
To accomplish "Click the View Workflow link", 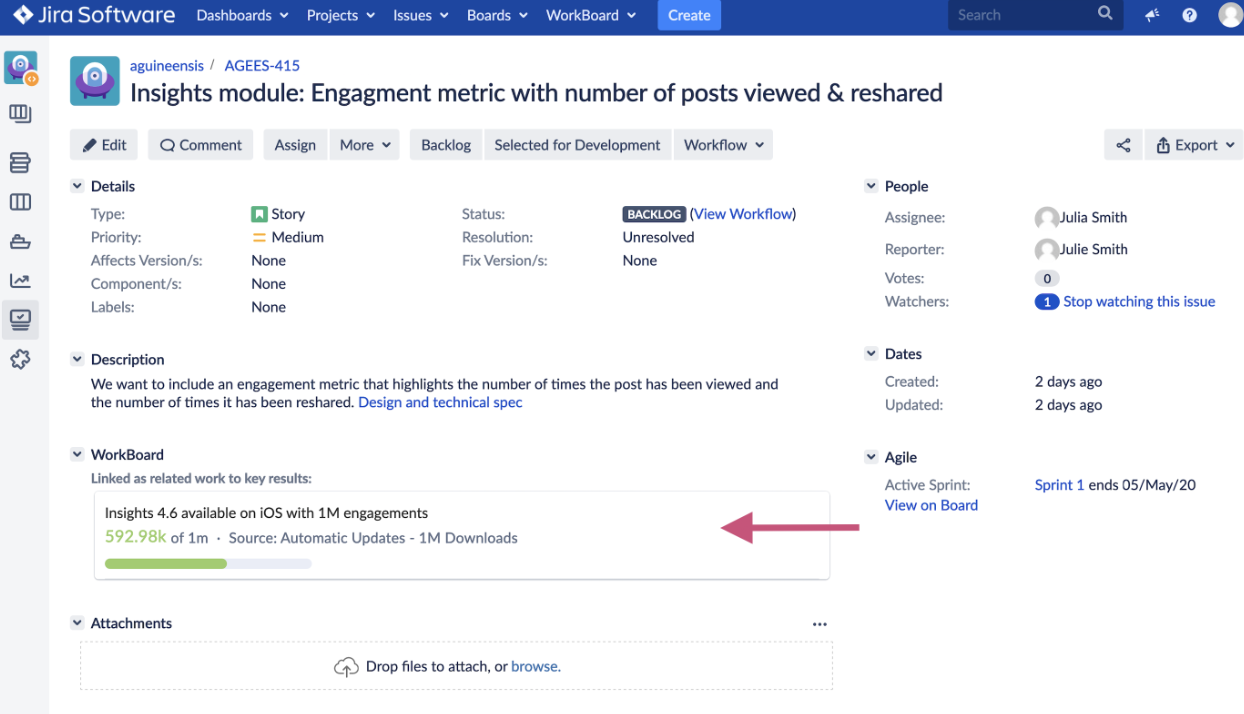I will (x=743, y=214).
